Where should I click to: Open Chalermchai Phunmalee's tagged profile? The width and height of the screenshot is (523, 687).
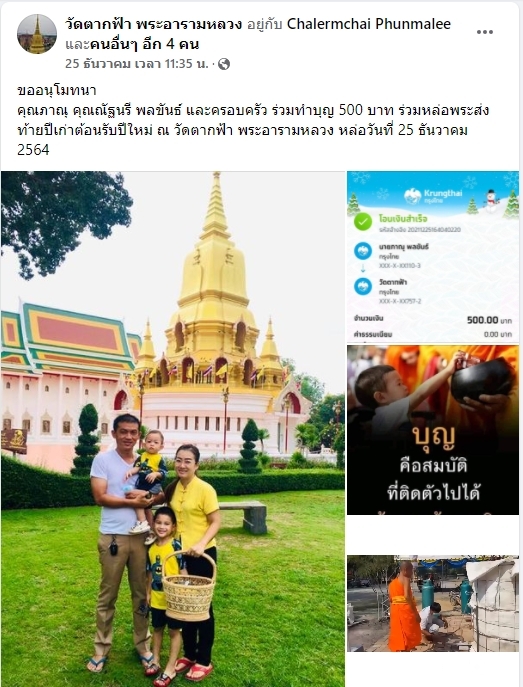coord(368,24)
